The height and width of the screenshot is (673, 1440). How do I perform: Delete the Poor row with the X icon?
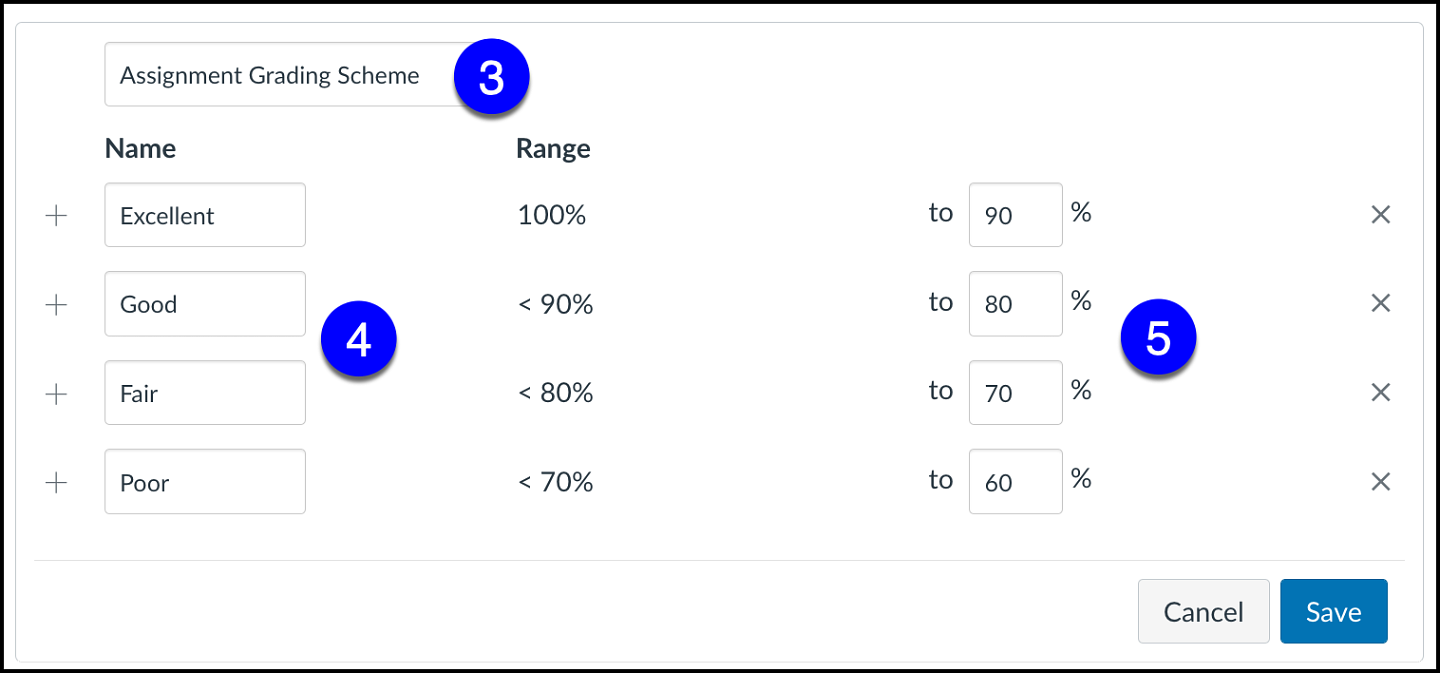click(1380, 482)
